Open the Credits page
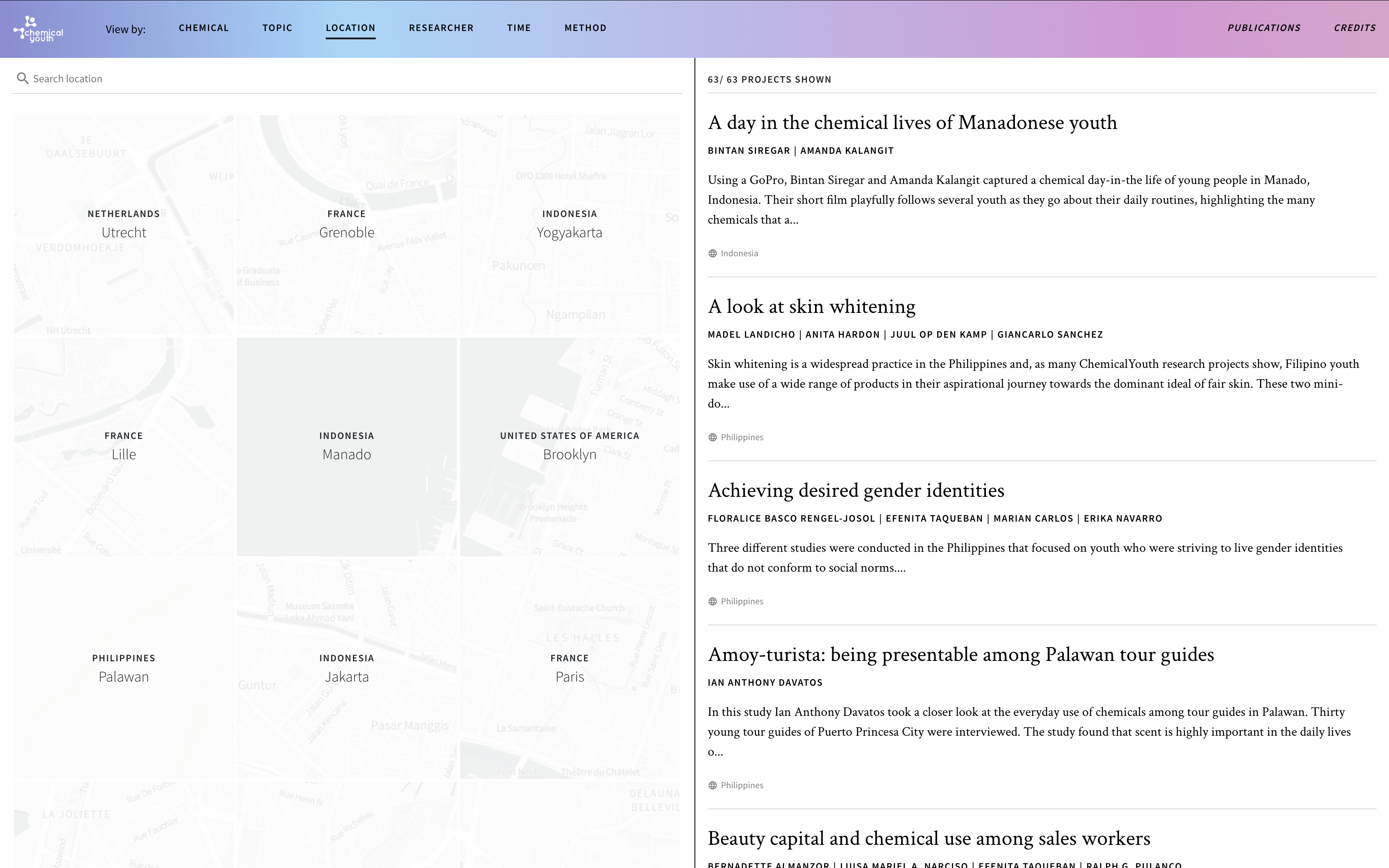Screen dimensions: 1389x868 (x=1355, y=28)
